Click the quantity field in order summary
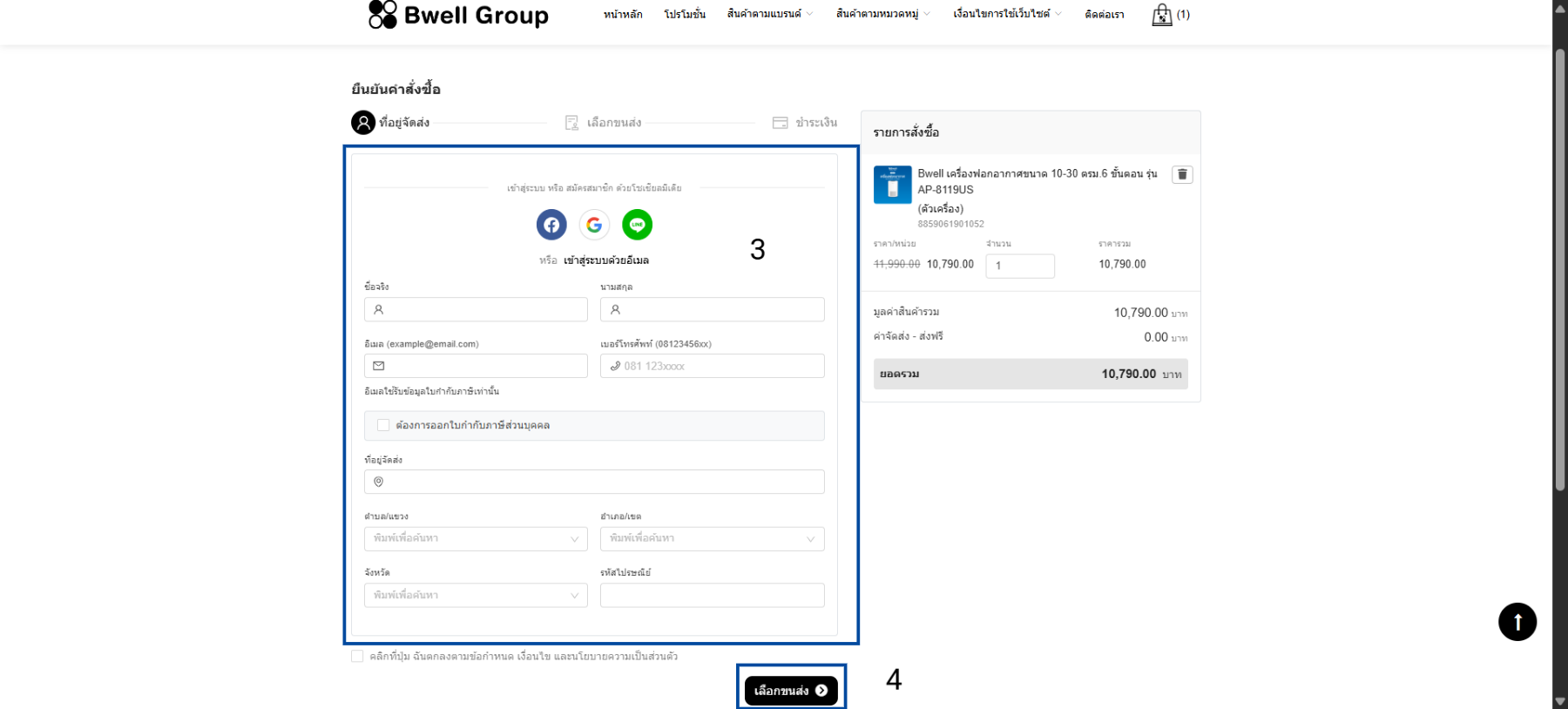The height and width of the screenshot is (709, 1568). tap(1019, 266)
